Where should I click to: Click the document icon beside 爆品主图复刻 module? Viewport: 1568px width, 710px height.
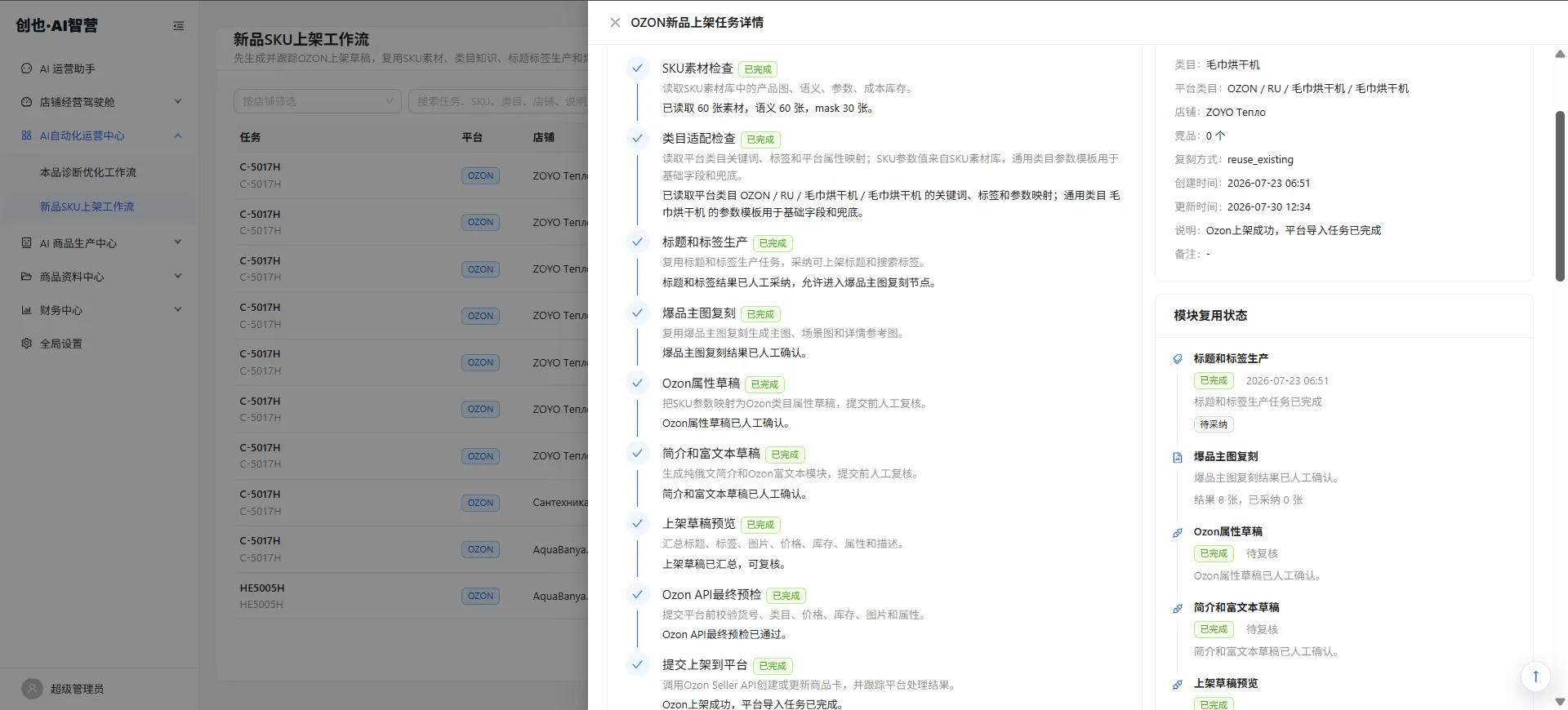tap(1178, 458)
